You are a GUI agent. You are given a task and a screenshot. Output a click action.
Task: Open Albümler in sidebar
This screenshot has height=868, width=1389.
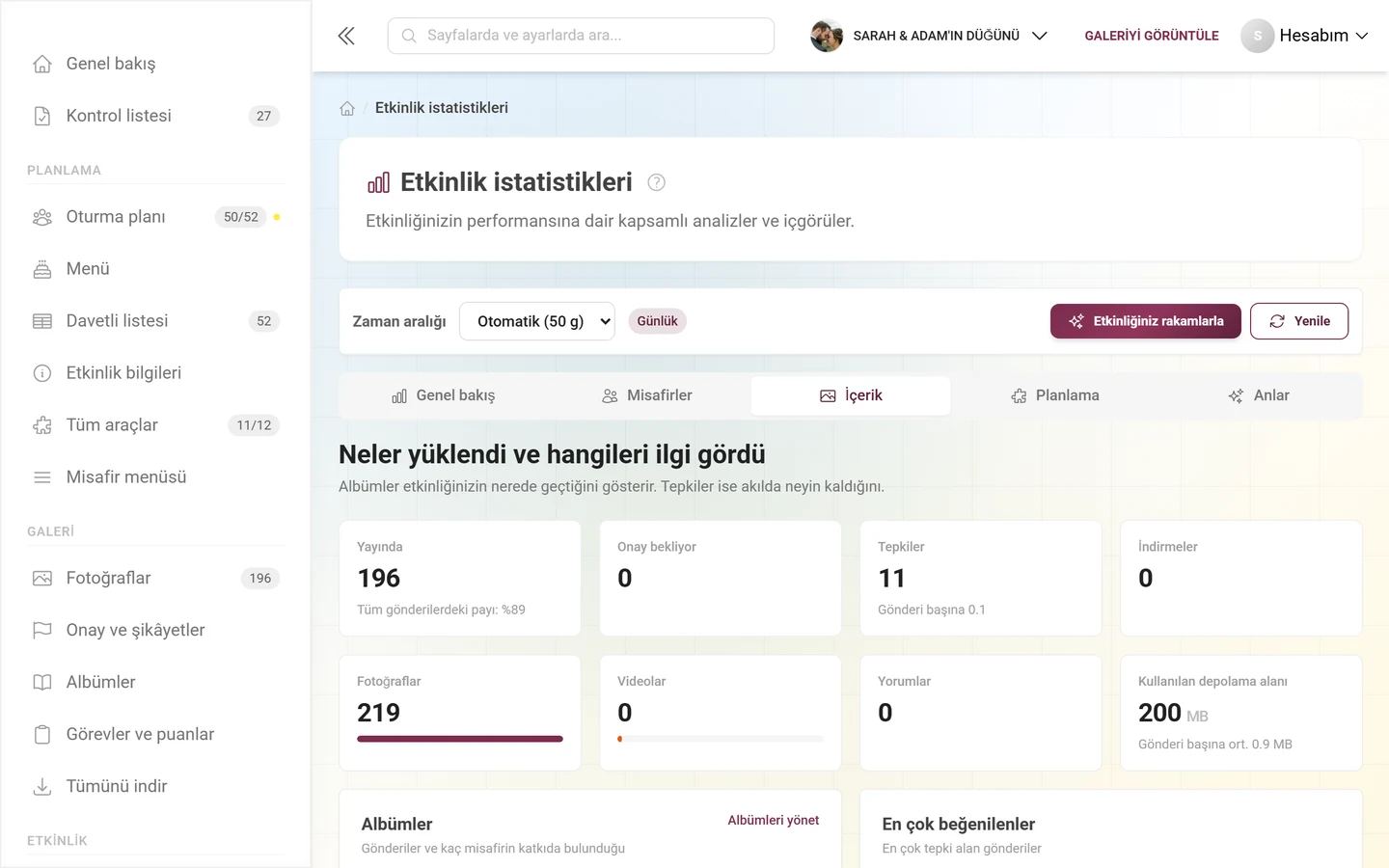155,683
